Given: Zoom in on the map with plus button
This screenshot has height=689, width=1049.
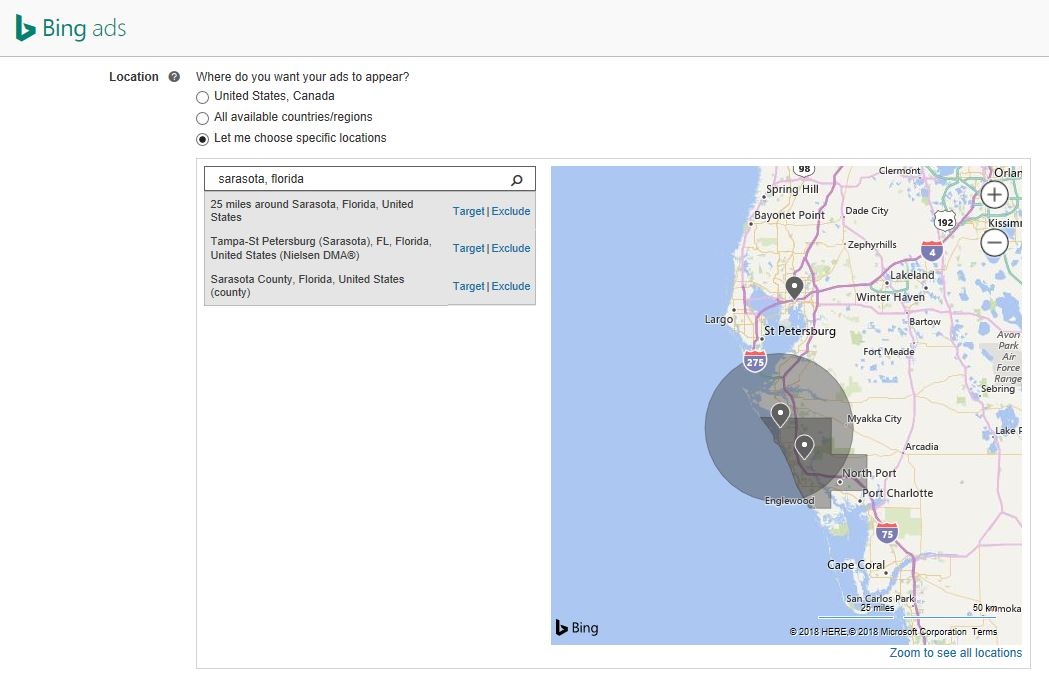Looking at the screenshot, I should click(x=994, y=195).
